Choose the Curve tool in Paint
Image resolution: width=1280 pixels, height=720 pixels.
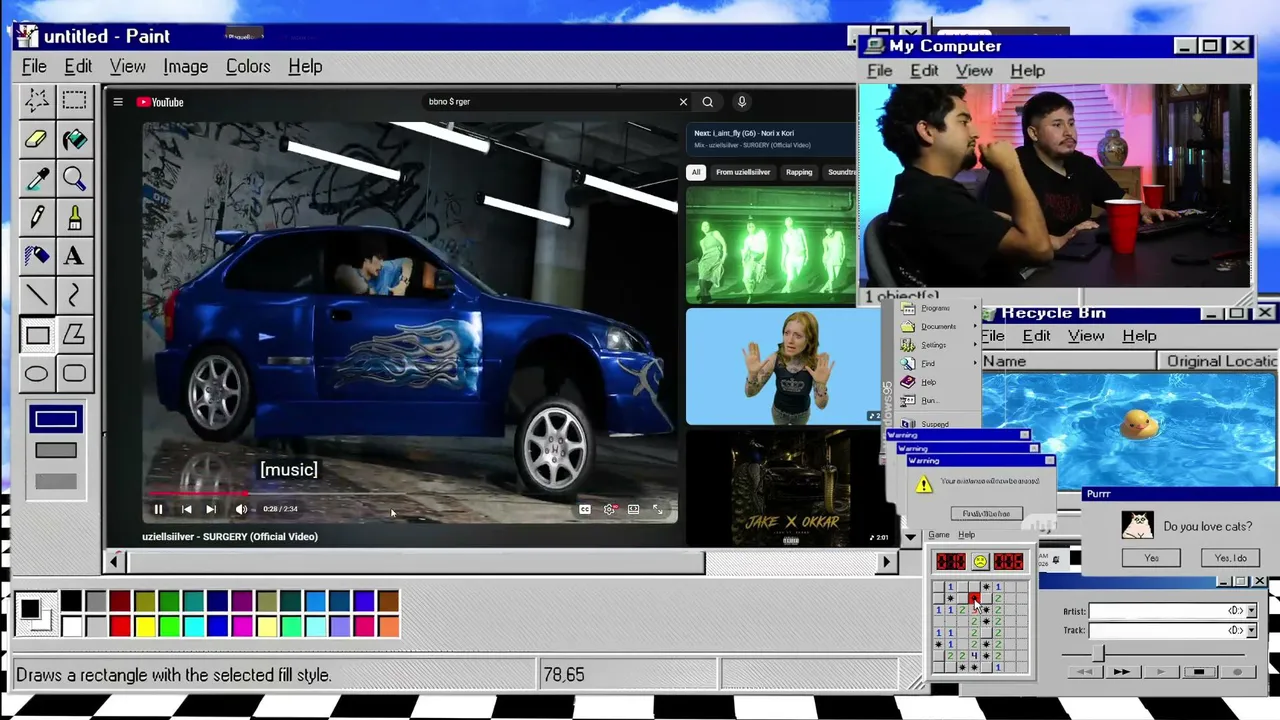74,295
